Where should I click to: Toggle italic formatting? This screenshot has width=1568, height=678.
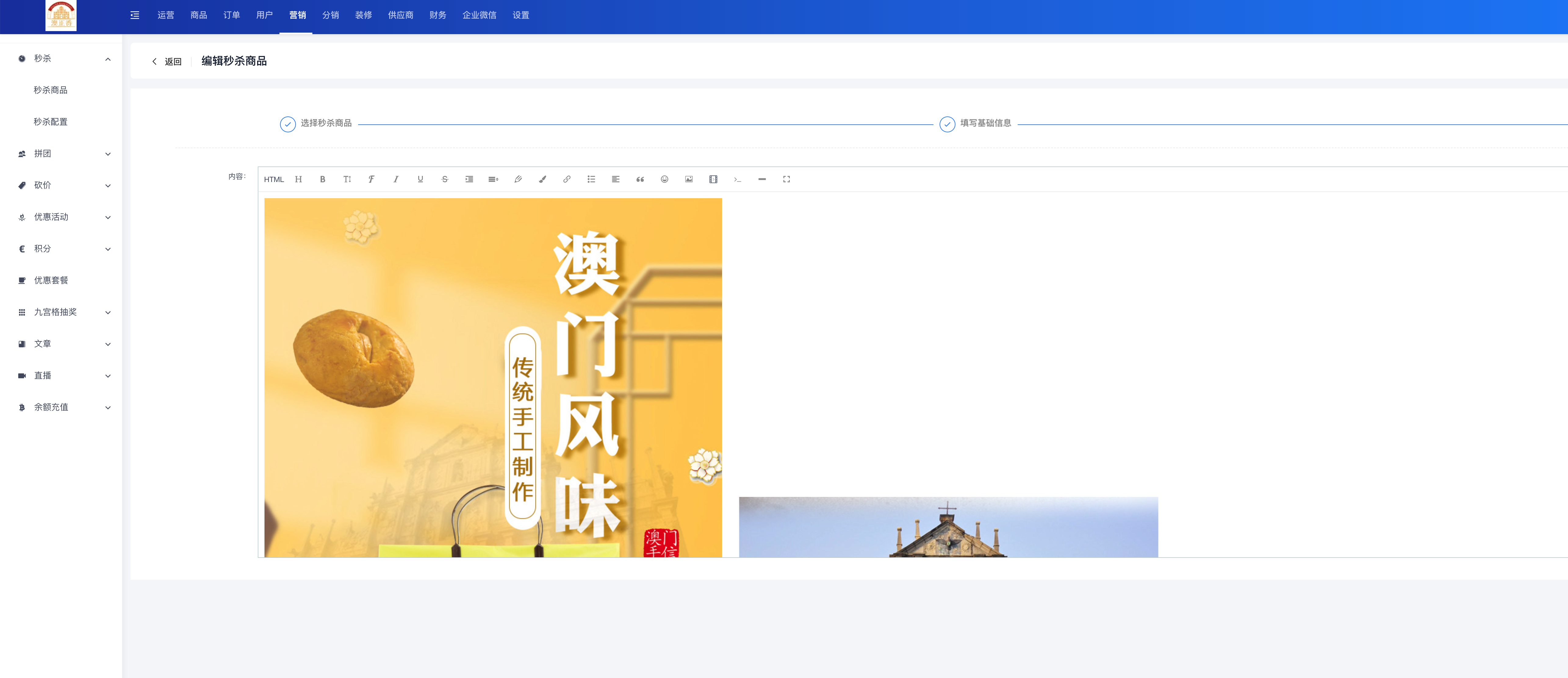pyautogui.click(x=396, y=179)
